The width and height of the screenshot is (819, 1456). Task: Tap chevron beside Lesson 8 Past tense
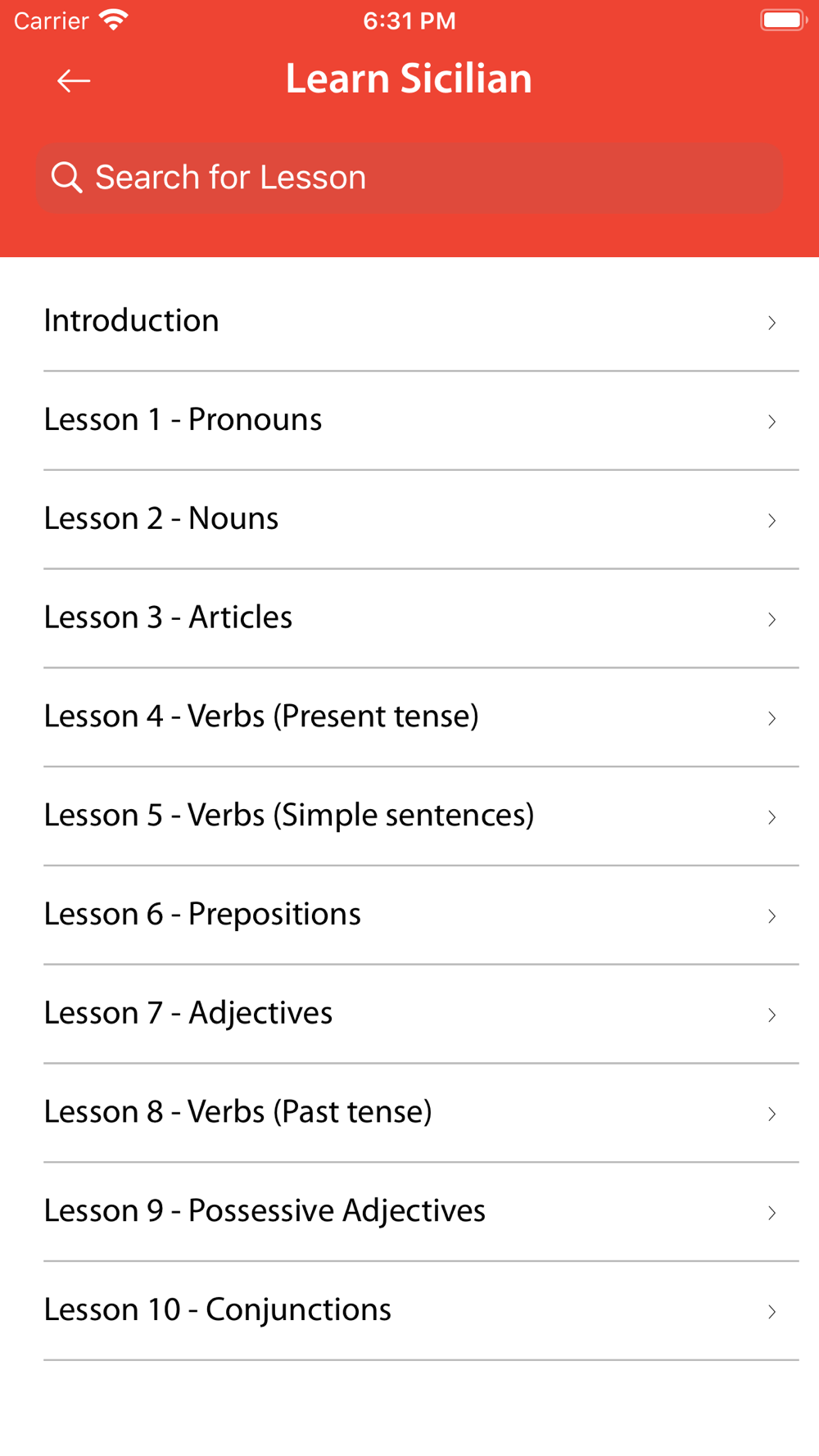(x=771, y=1114)
